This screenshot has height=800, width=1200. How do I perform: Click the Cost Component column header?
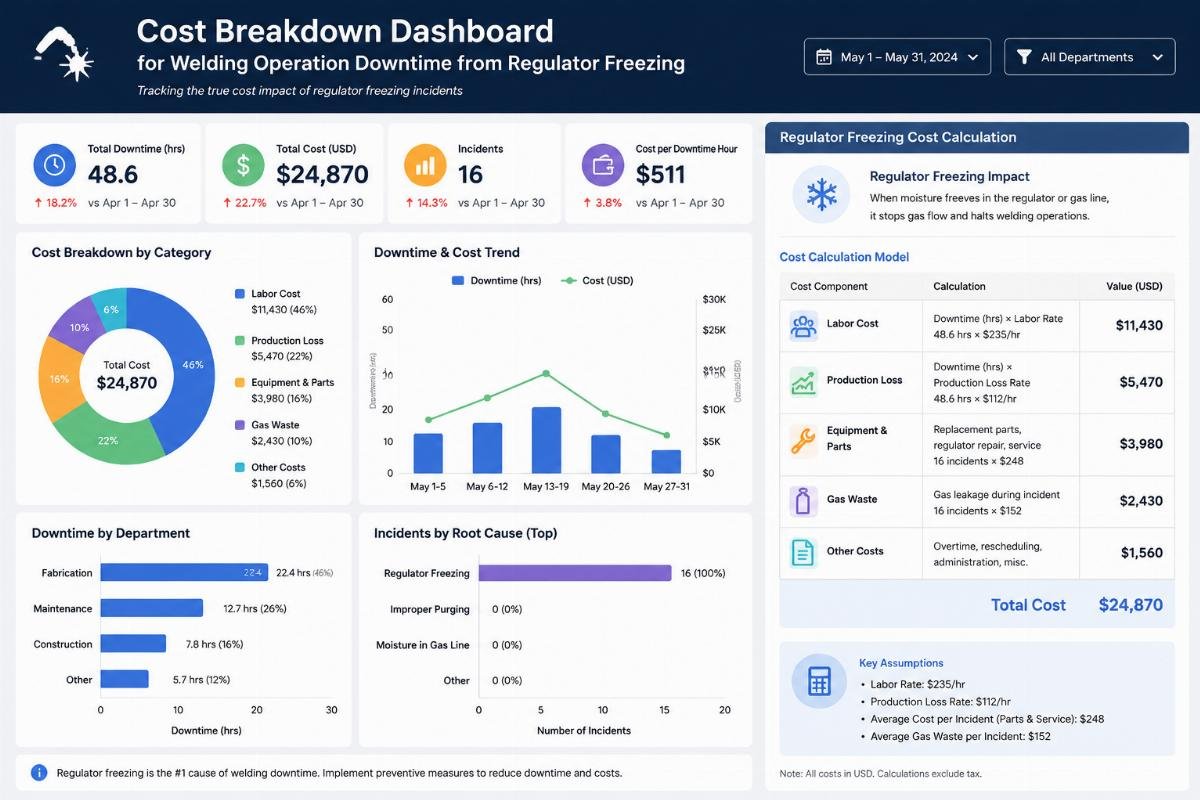(x=829, y=286)
